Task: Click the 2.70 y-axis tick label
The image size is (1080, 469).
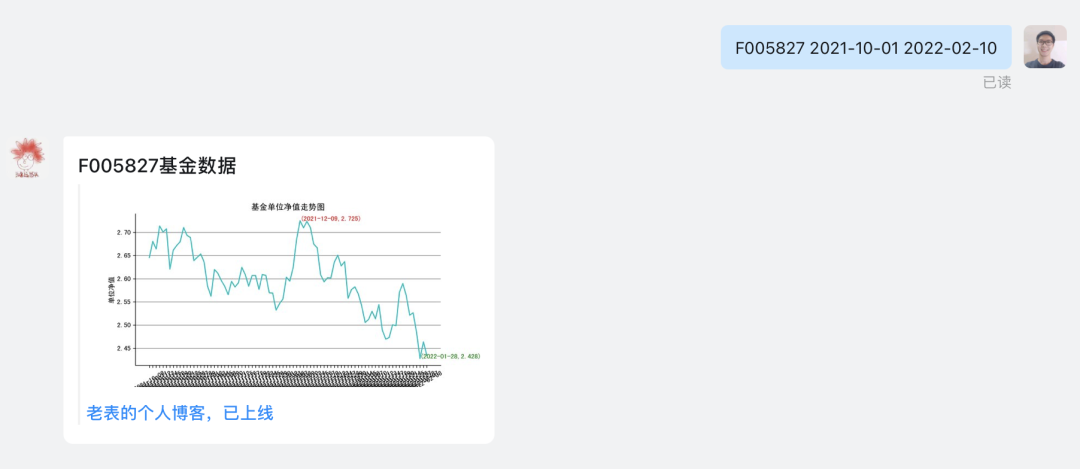Action: coord(124,233)
